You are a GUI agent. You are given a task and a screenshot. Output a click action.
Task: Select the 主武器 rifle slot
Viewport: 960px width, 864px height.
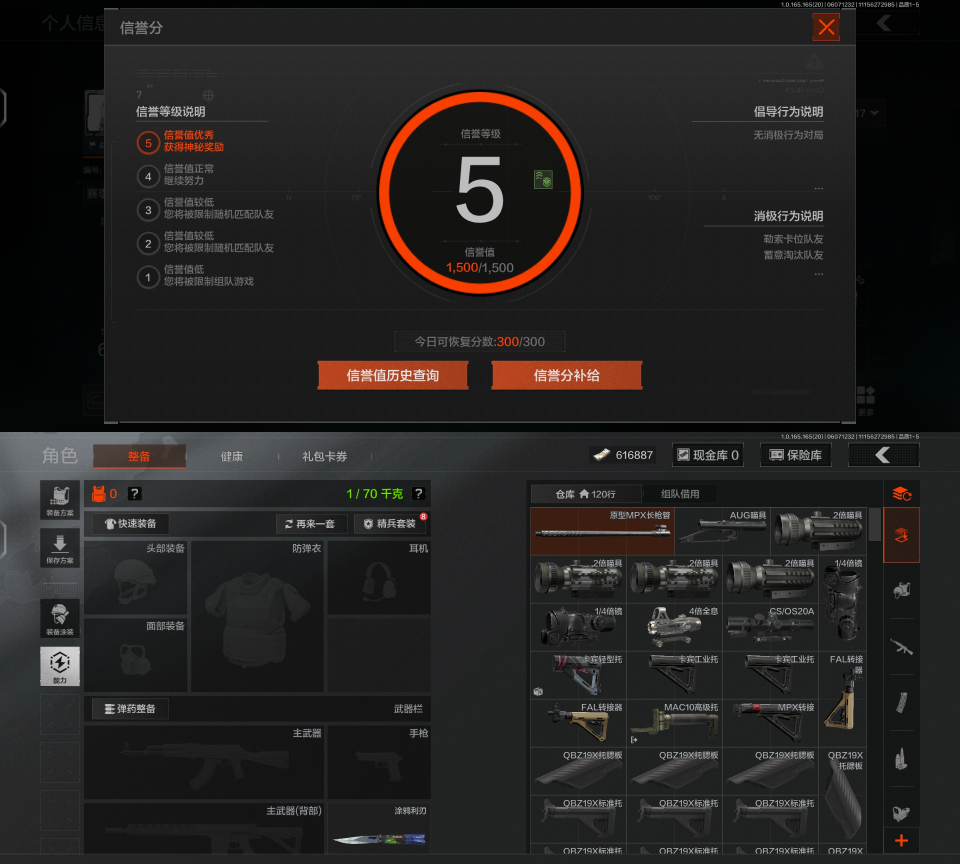point(204,762)
